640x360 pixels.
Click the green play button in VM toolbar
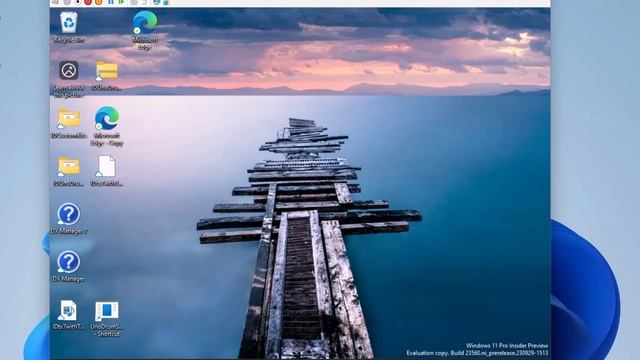(121, 2)
